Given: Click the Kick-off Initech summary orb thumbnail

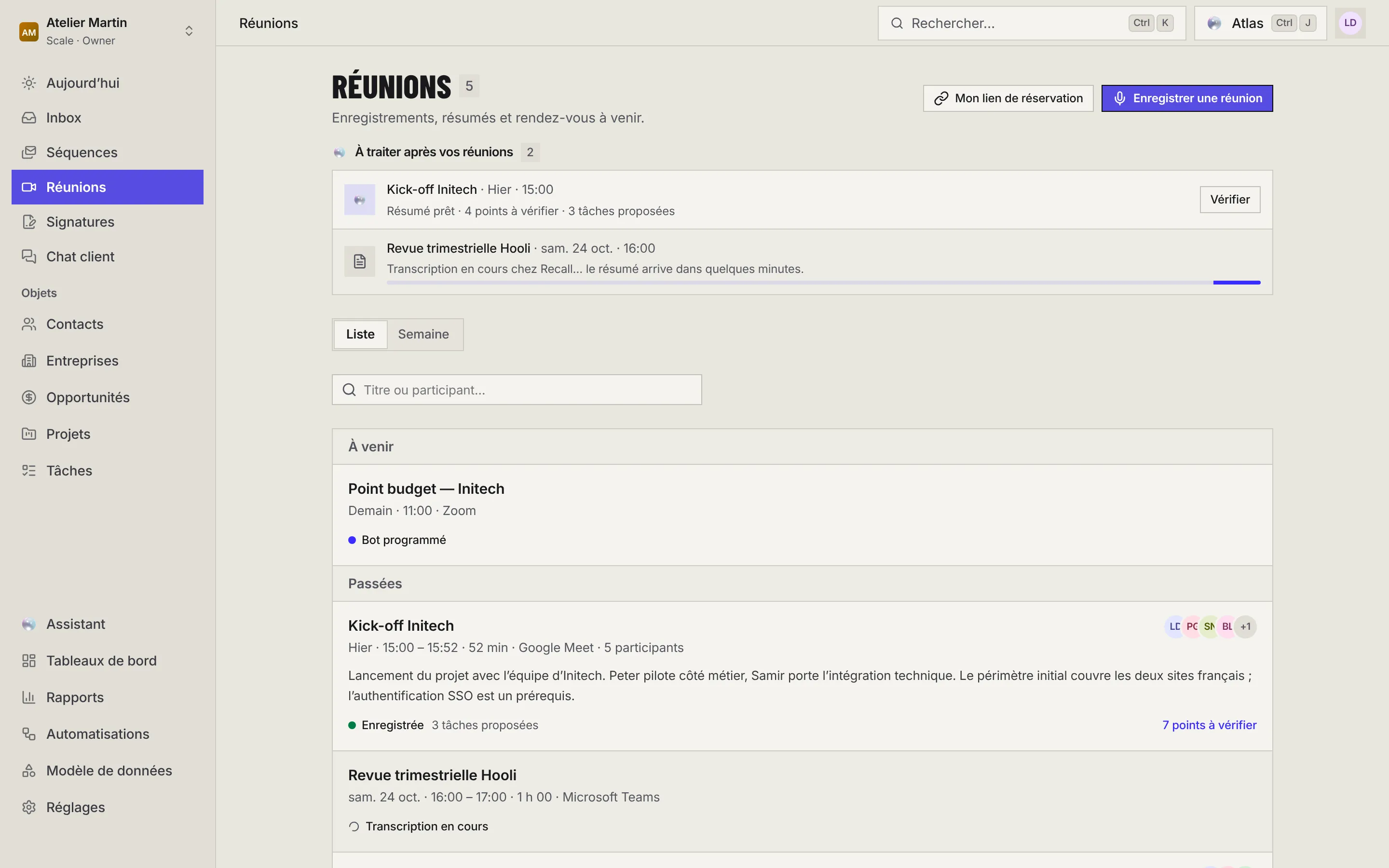Looking at the screenshot, I should pyautogui.click(x=359, y=200).
